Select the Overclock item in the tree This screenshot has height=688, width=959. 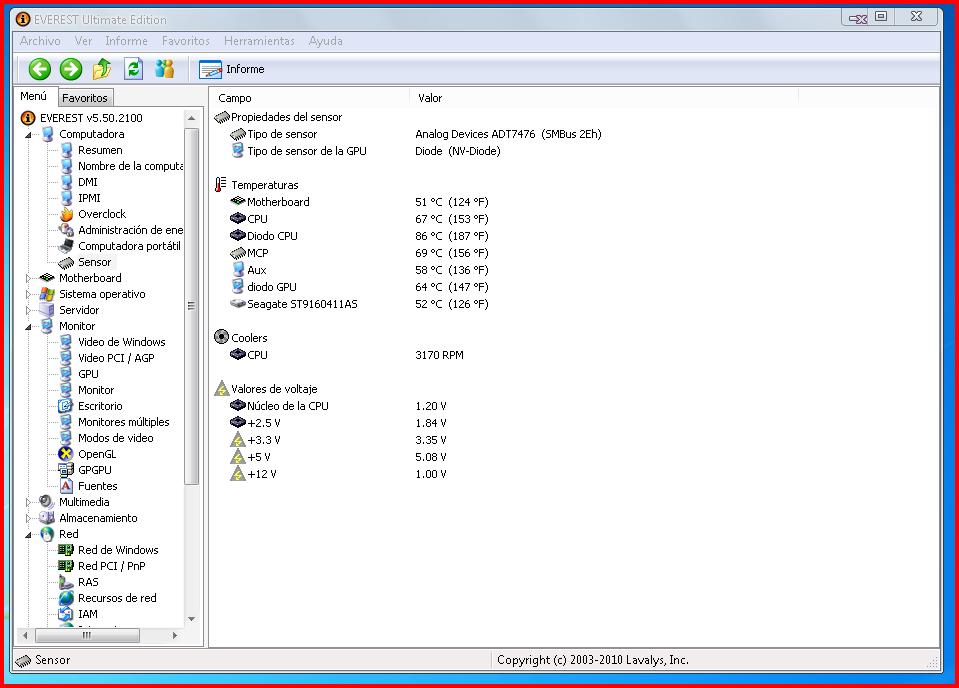click(101, 214)
